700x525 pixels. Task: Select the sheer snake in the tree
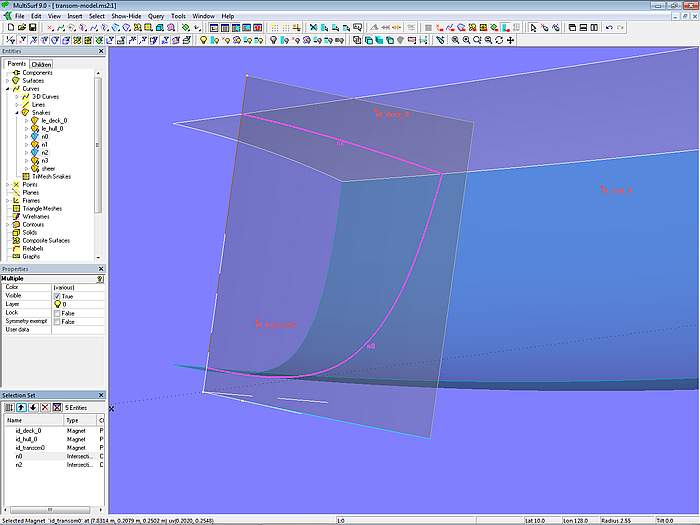coord(48,168)
